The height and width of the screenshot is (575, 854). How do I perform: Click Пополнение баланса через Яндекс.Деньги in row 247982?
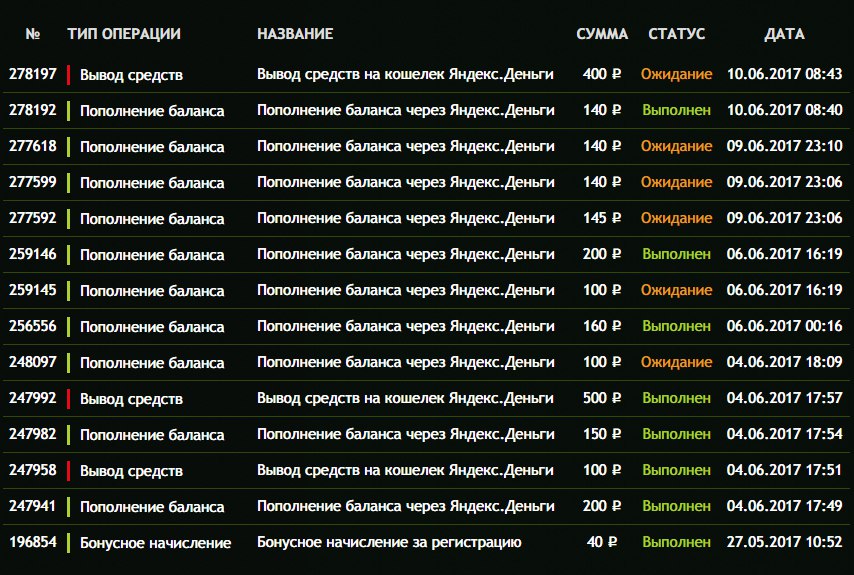click(406, 434)
